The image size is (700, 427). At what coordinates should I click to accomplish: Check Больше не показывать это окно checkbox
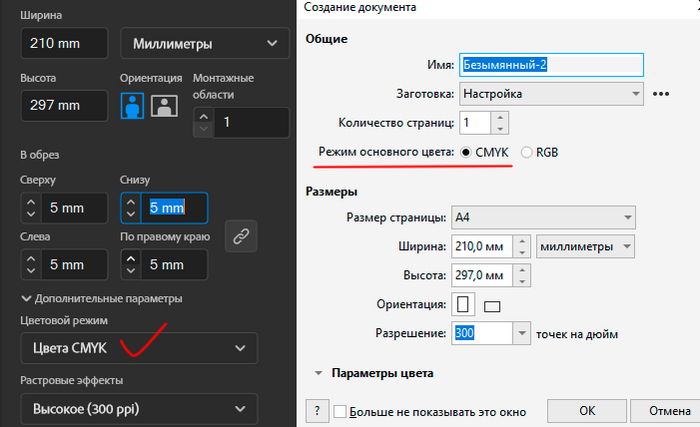point(340,411)
